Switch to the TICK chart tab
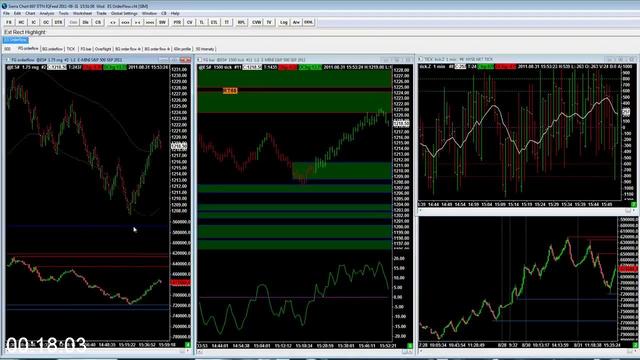The height and width of the screenshot is (360, 640). [71, 49]
